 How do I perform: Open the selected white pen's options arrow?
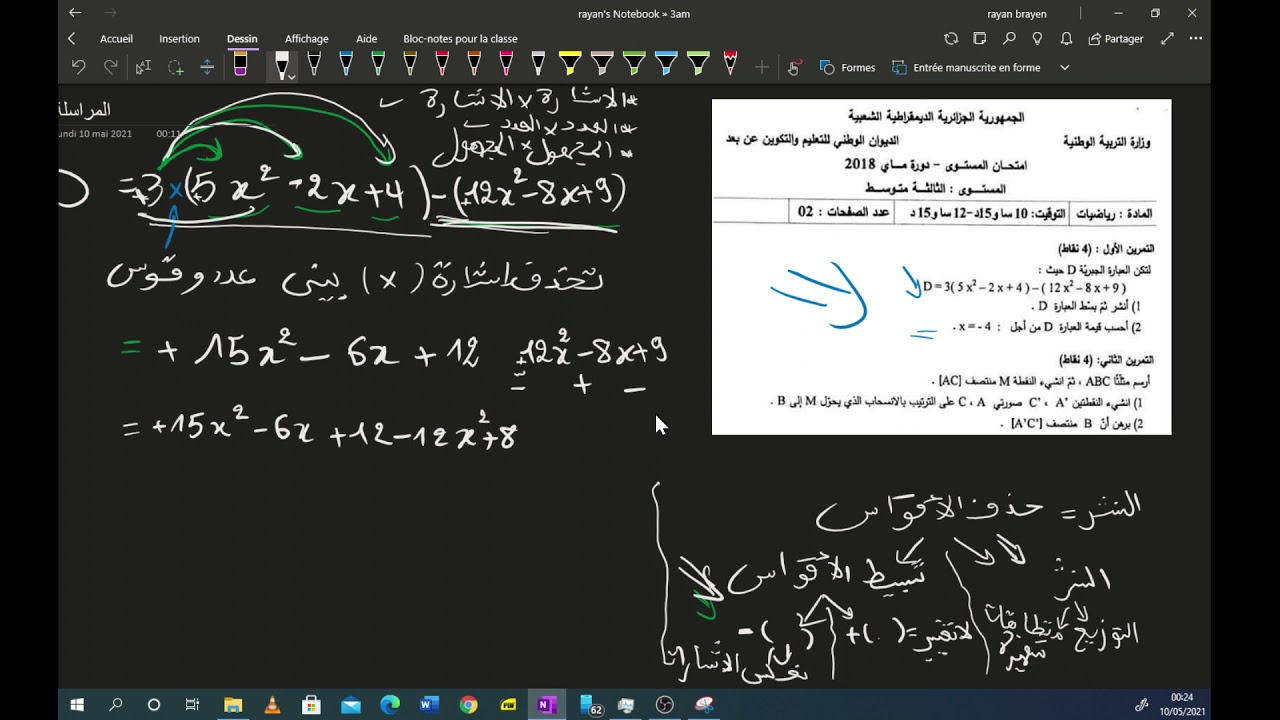[x=291, y=76]
